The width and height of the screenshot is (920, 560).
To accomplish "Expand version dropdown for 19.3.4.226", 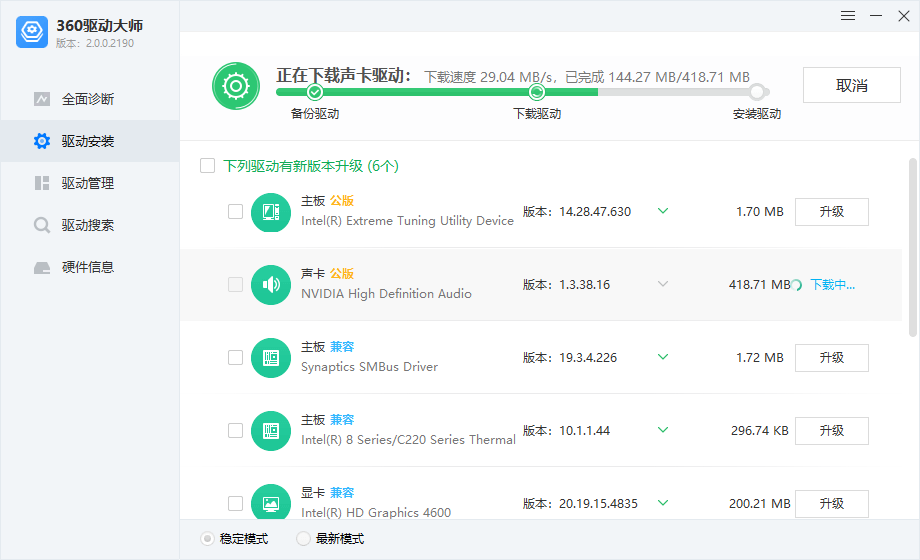I will (663, 357).
